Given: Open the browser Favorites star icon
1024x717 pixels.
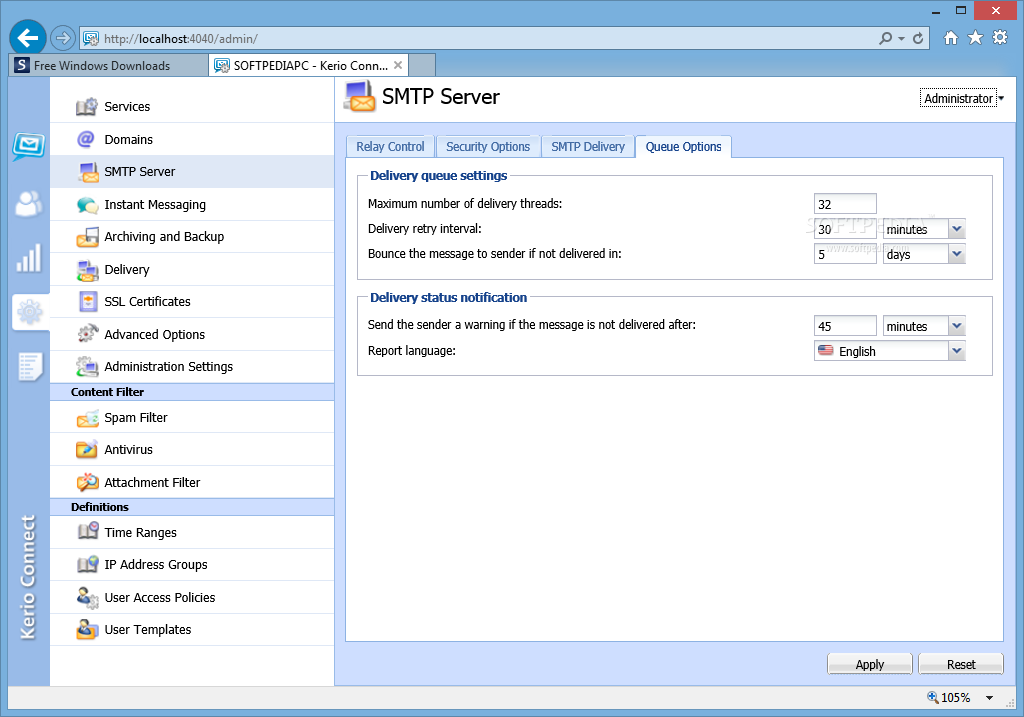Looking at the screenshot, I should tap(975, 38).
